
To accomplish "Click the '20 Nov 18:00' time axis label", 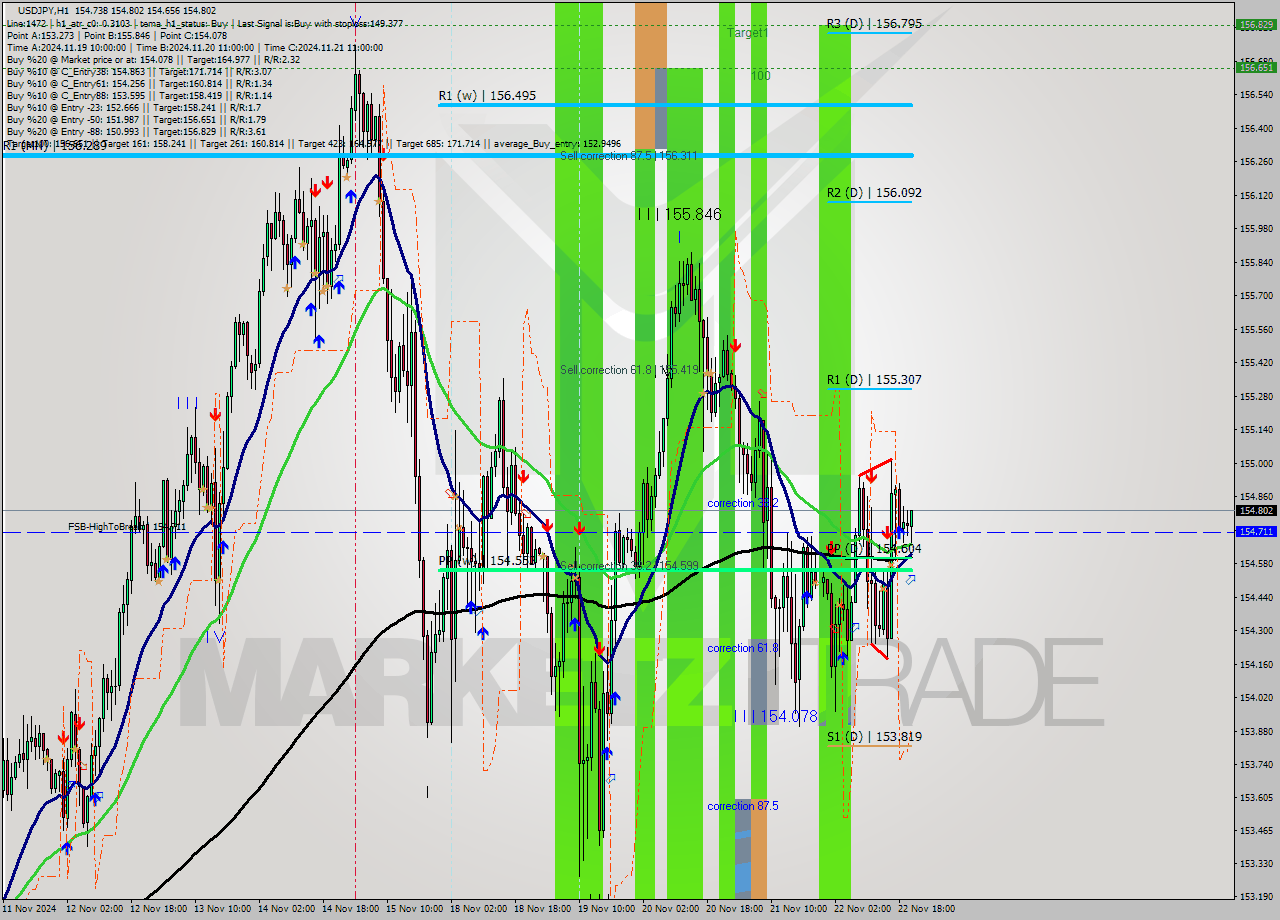I will [x=734, y=909].
